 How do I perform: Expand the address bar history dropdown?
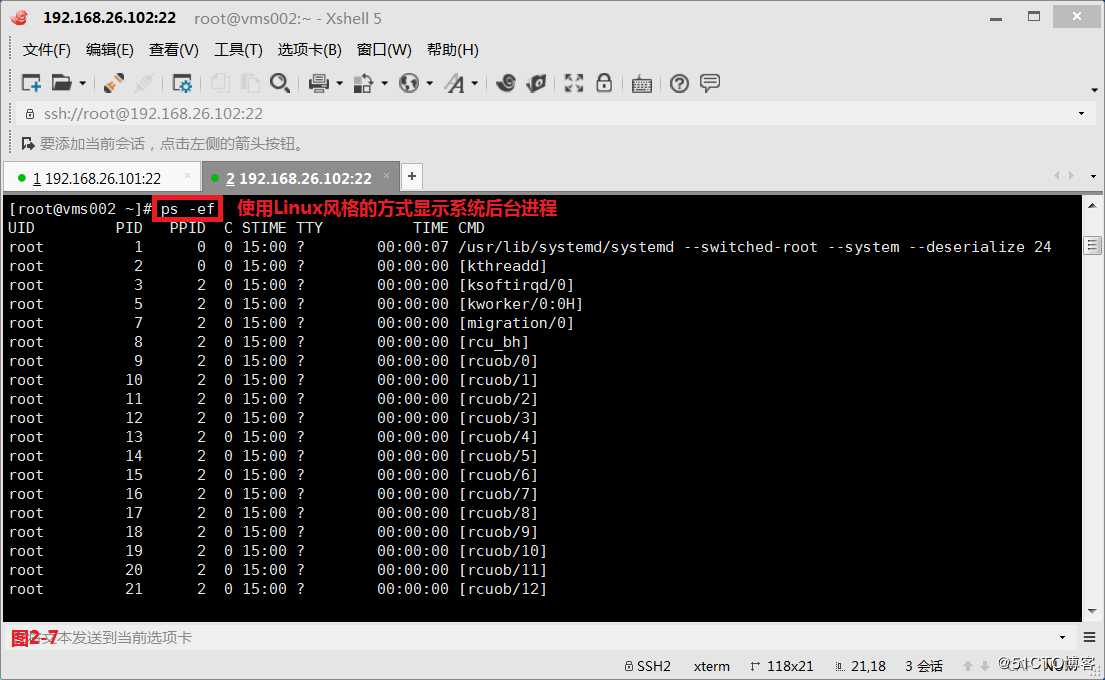coord(1081,113)
